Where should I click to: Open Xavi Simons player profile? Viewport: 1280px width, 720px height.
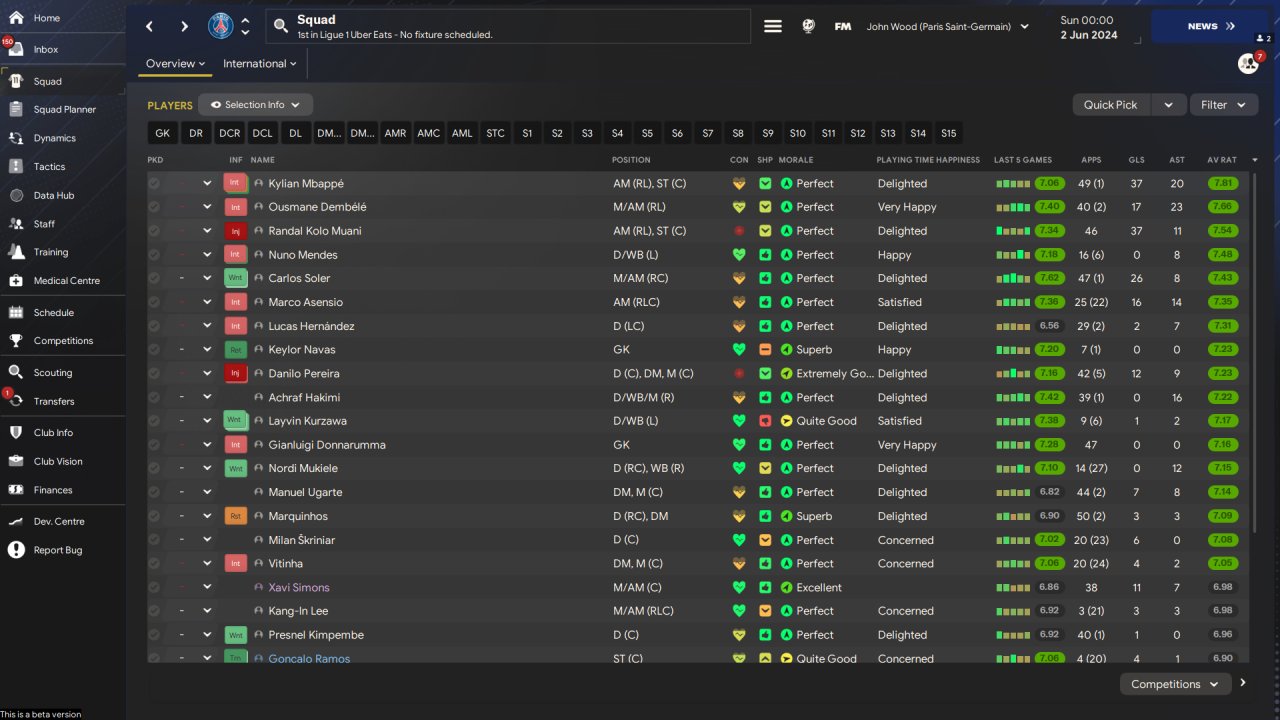pyautogui.click(x=299, y=587)
